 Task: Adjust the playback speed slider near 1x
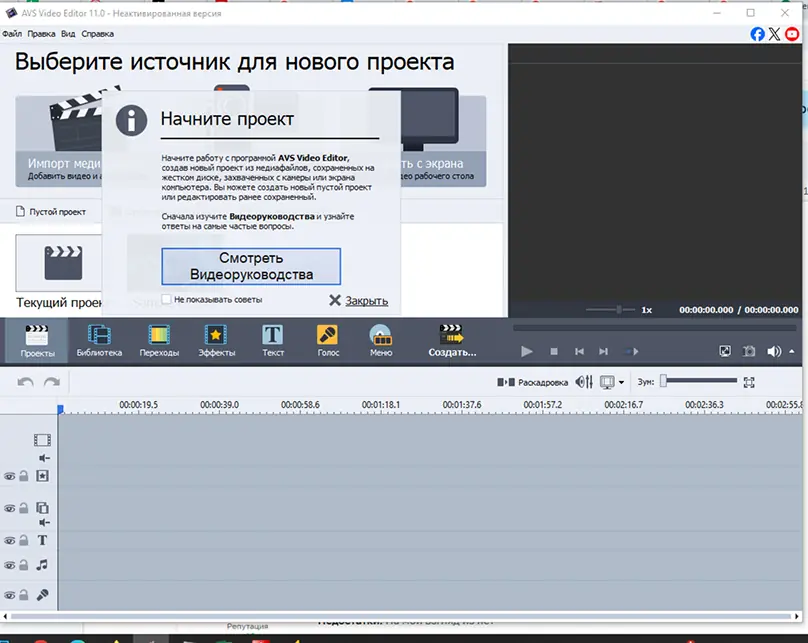coord(611,310)
